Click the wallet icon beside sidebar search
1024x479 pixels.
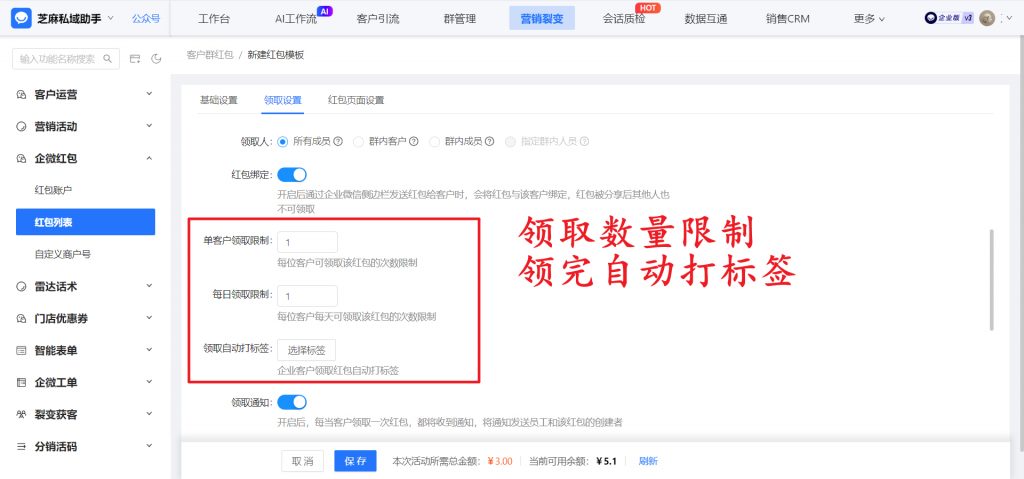pyautogui.click(x=135, y=59)
